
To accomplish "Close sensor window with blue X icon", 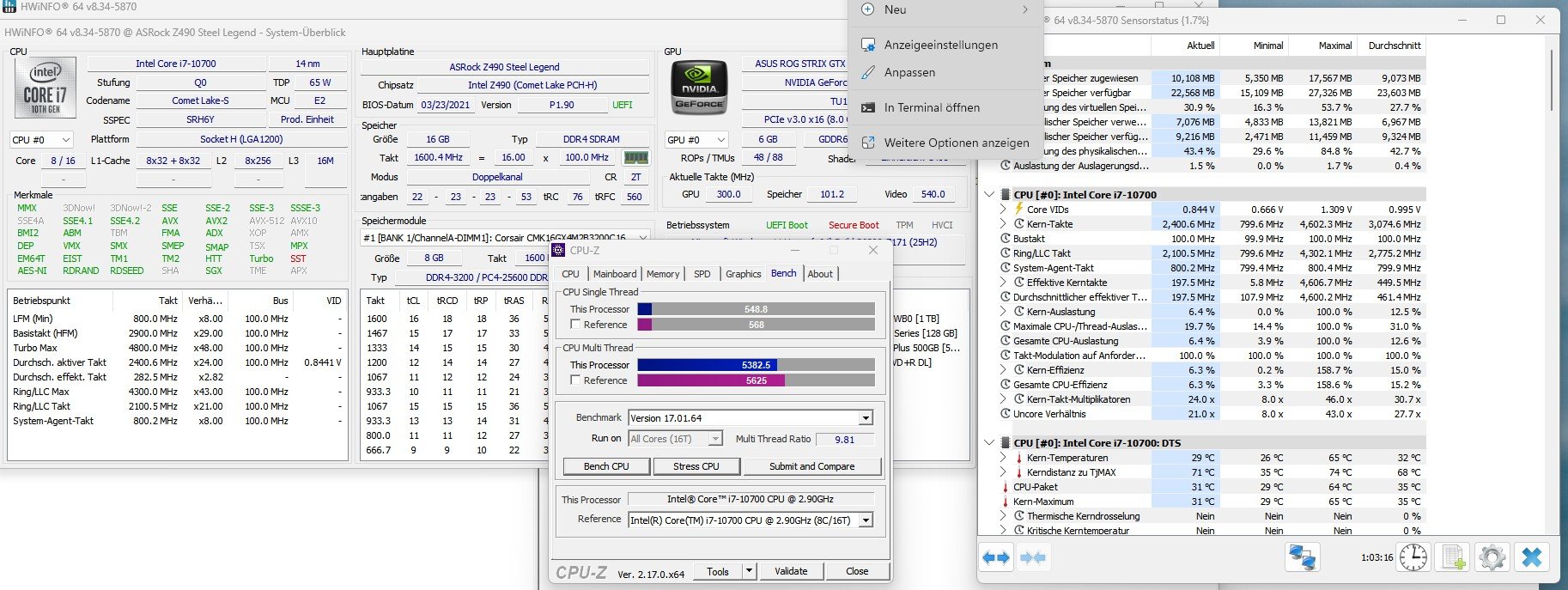I will [1532, 558].
